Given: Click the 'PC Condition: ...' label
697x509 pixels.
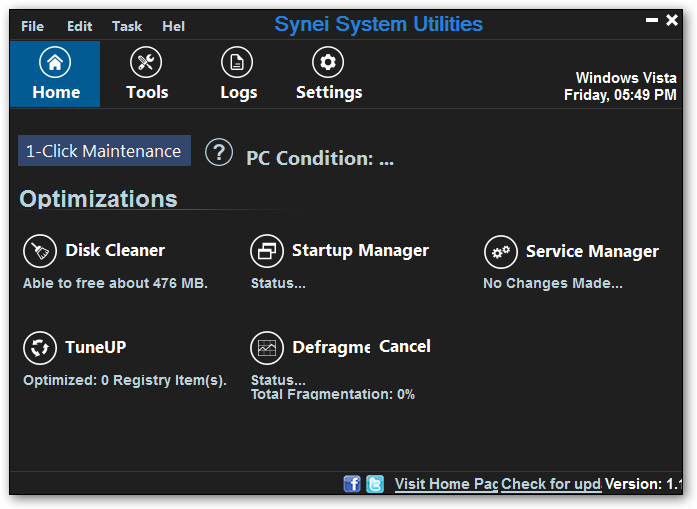Looking at the screenshot, I should pyautogui.click(x=320, y=159).
